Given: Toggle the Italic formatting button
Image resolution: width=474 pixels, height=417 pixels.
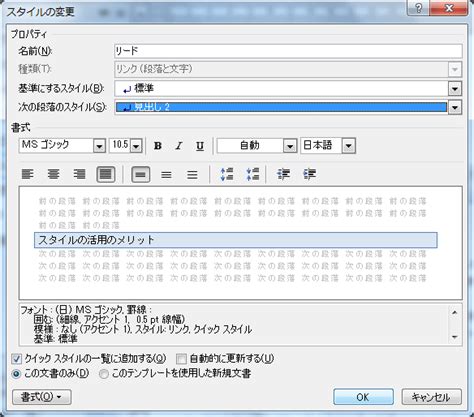Looking at the screenshot, I should coord(179,146).
